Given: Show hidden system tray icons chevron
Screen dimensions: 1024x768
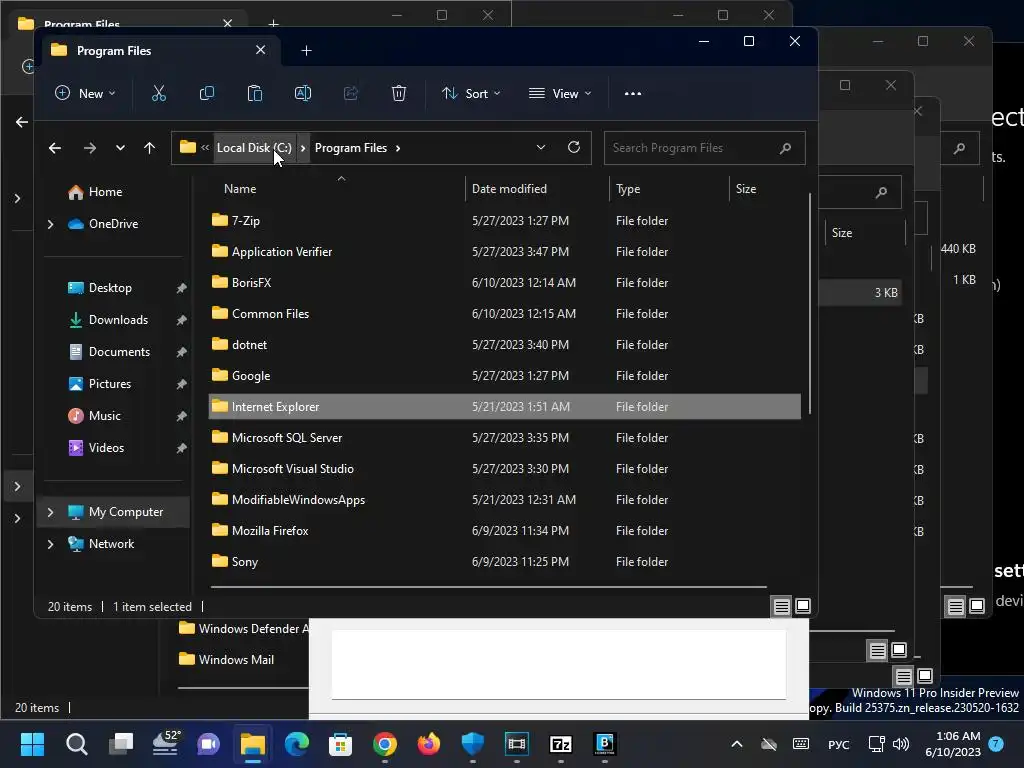Looking at the screenshot, I should pyautogui.click(x=737, y=744).
